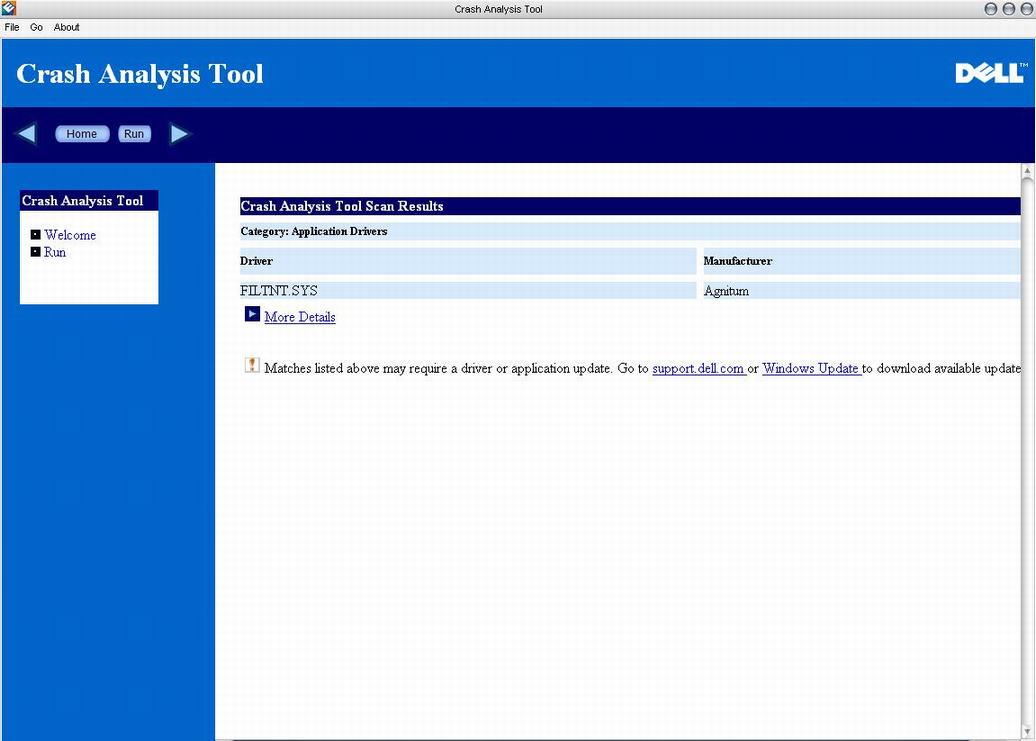Visit the support.dell.com link
Image resolution: width=1036 pixels, height=741 pixels.
click(x=699, y=369)
